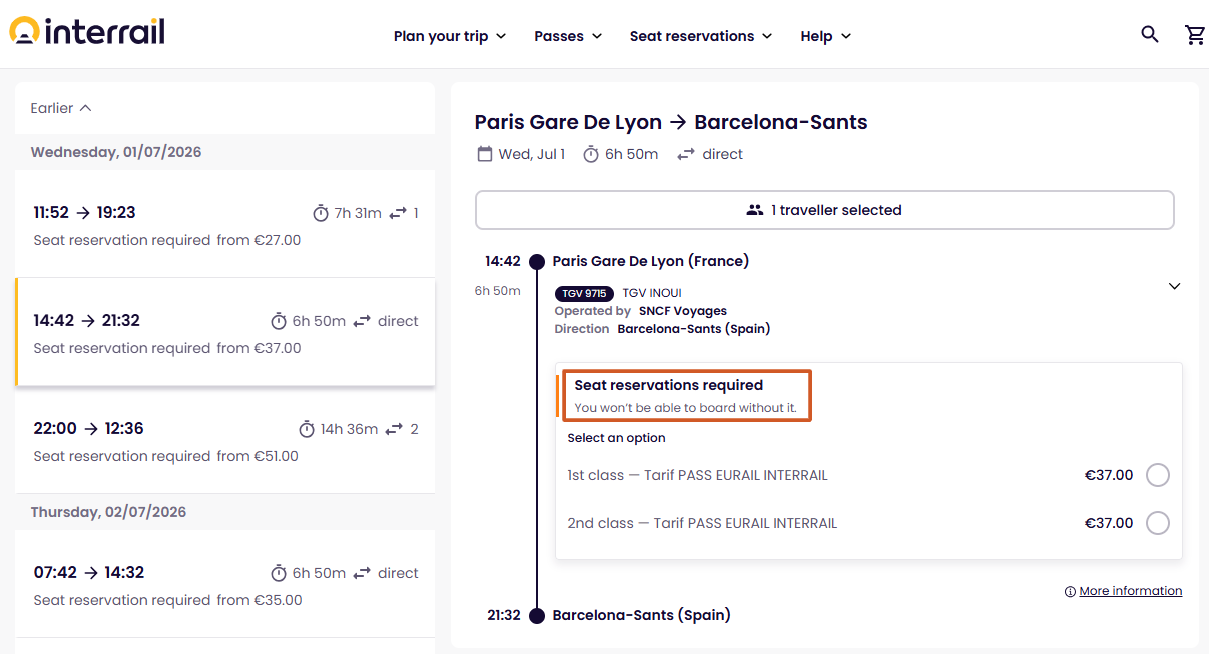Open the Help menu
The image size is (1209, 654).
[826, 36]
